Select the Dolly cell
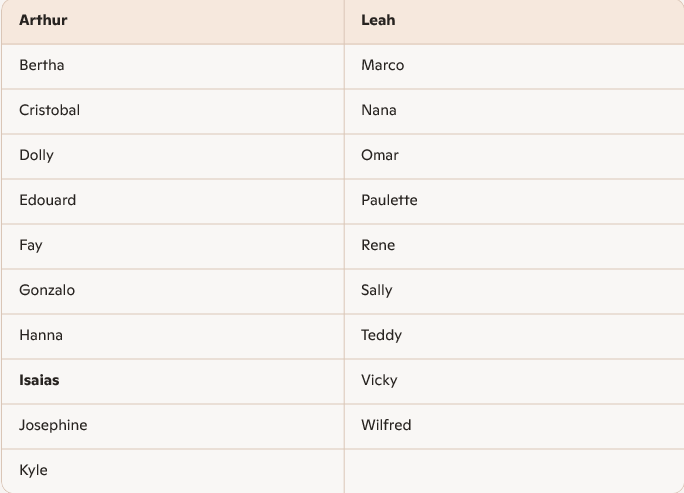This screenshot has width=684, height=493. coord(37,155)
